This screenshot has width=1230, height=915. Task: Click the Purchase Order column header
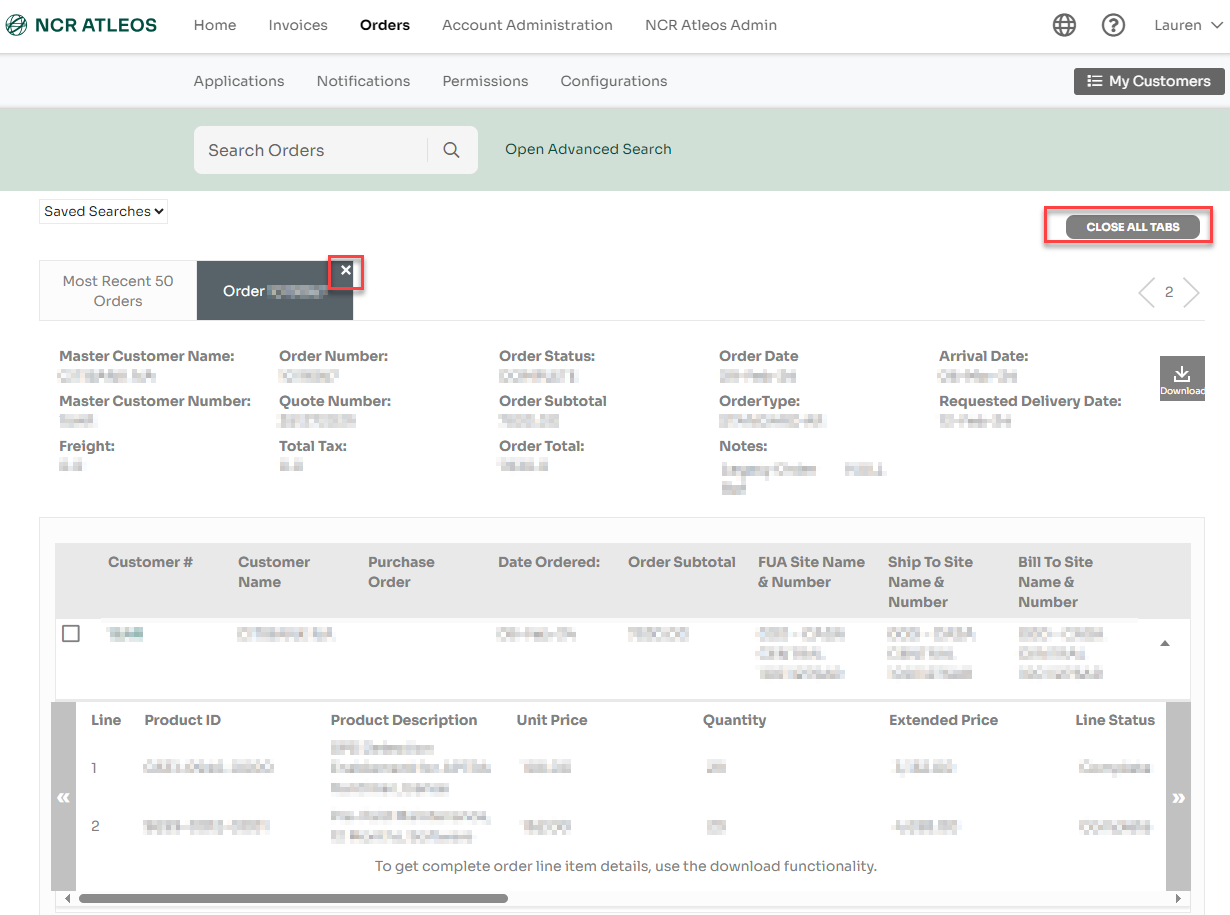pos(401,572)
